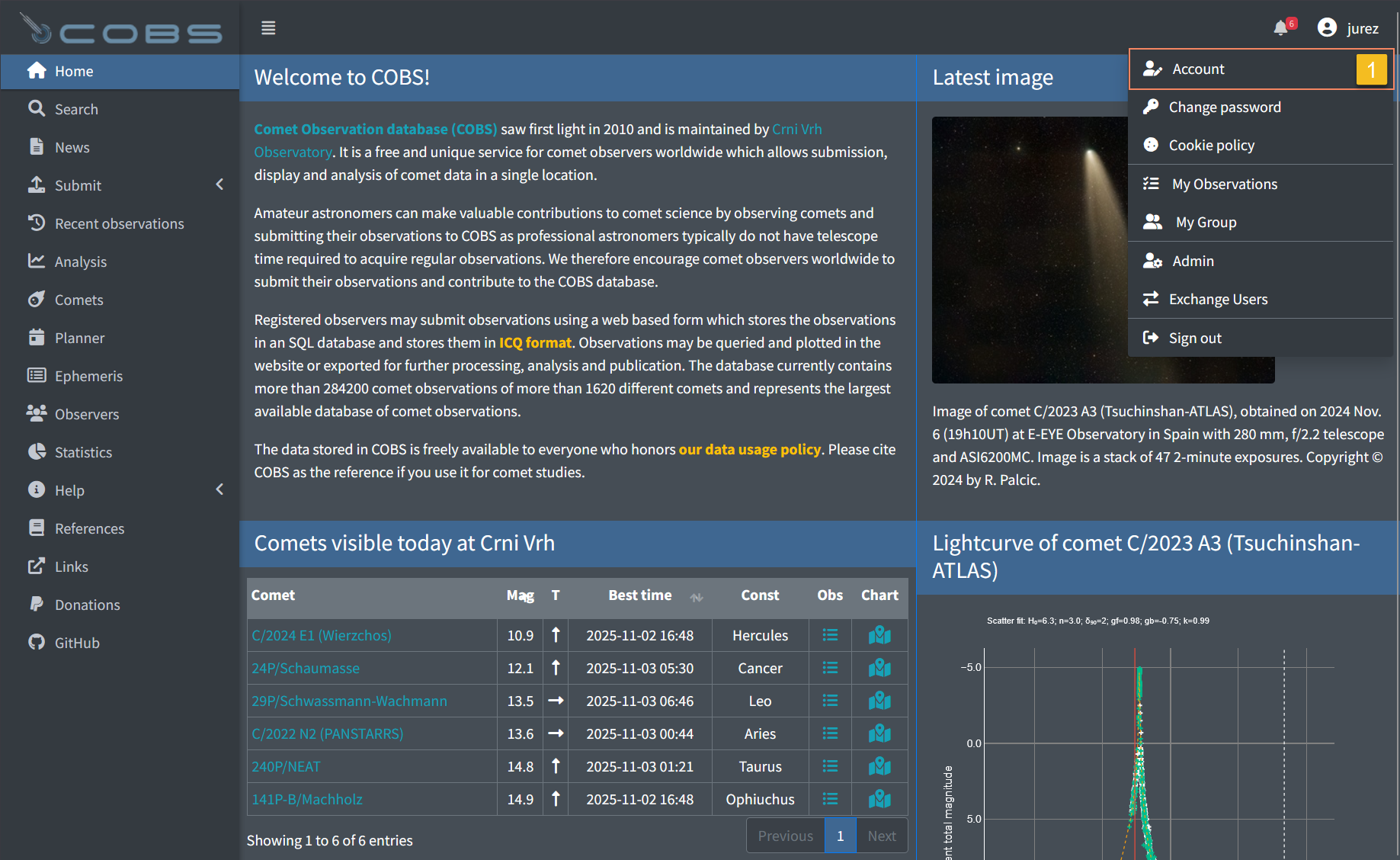Choose Sign out in user menu
The width and height of the screenshot is (1400, 860).
(1194, 338)
